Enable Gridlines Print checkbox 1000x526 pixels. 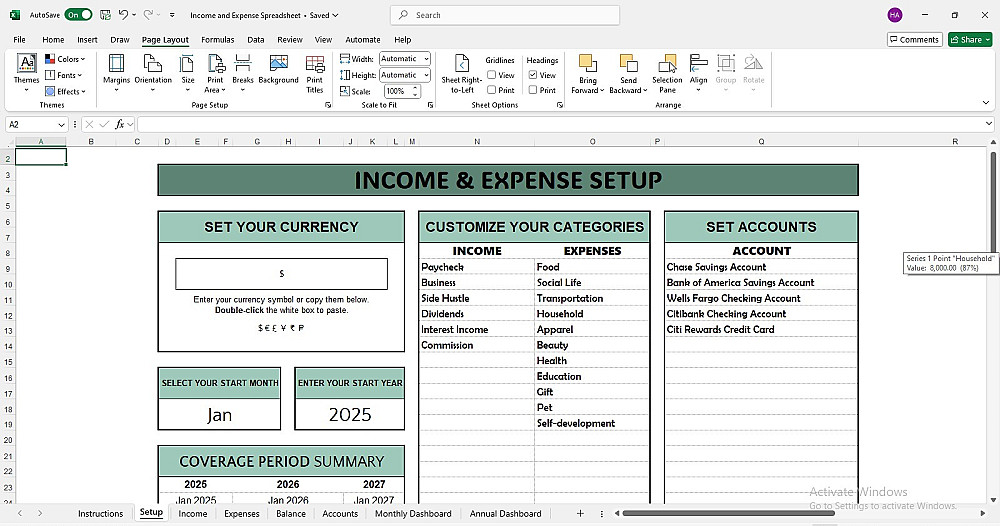click(x=492, y=90)
